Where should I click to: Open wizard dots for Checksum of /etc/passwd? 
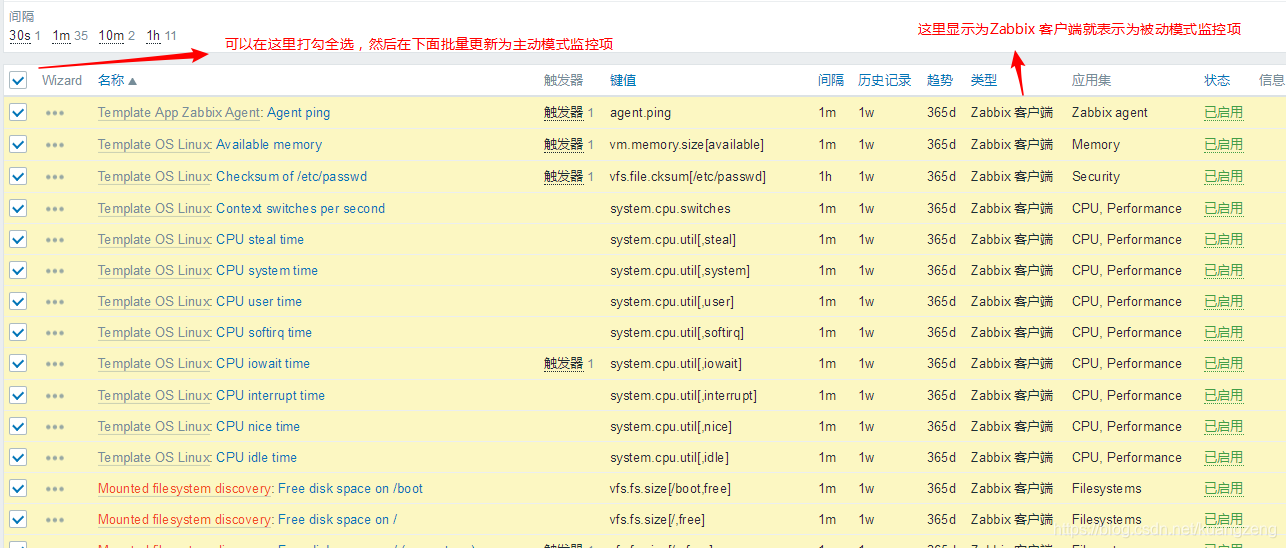pos(55,178)
